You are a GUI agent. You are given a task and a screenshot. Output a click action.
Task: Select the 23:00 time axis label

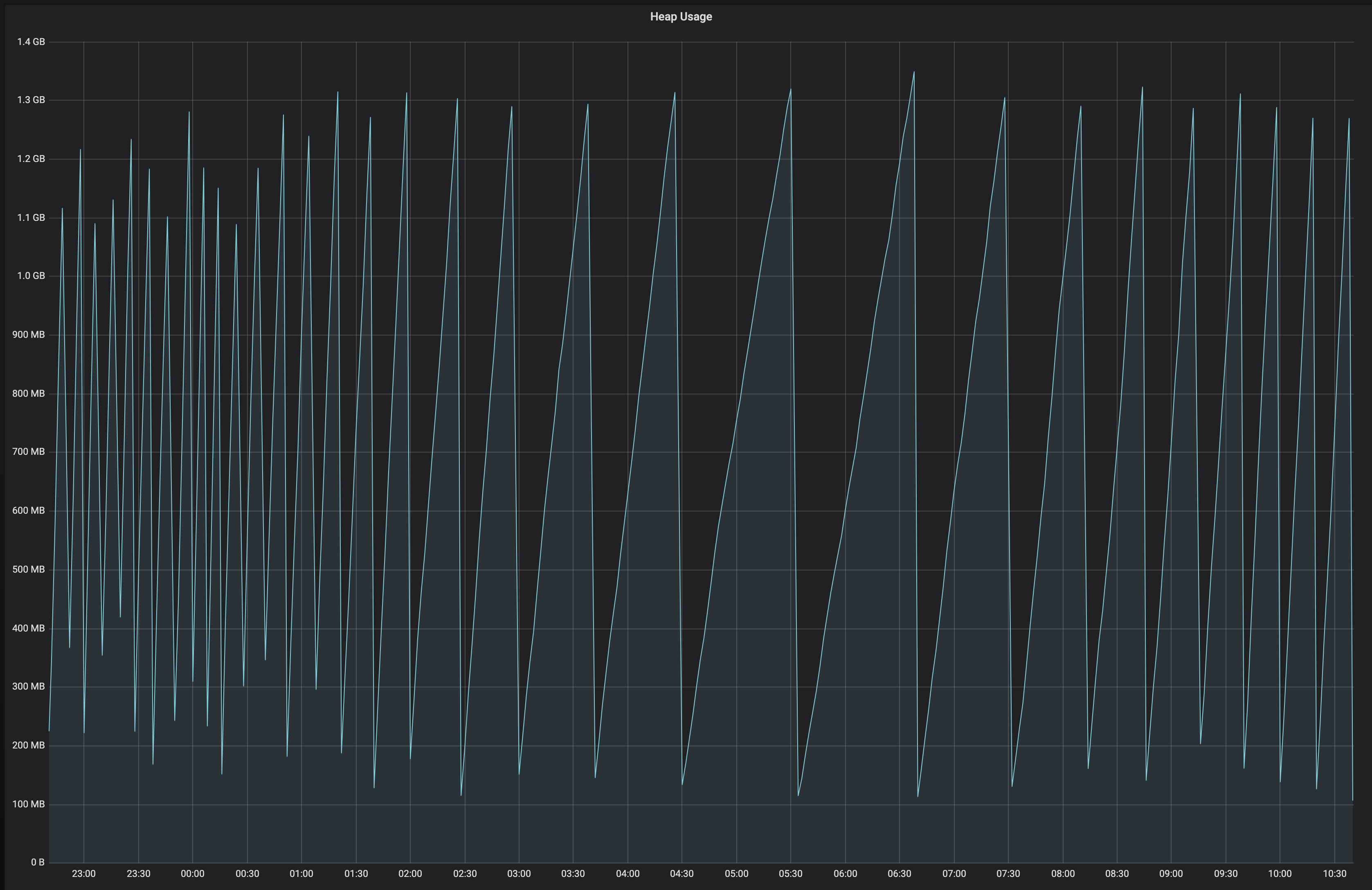[83, 874]
